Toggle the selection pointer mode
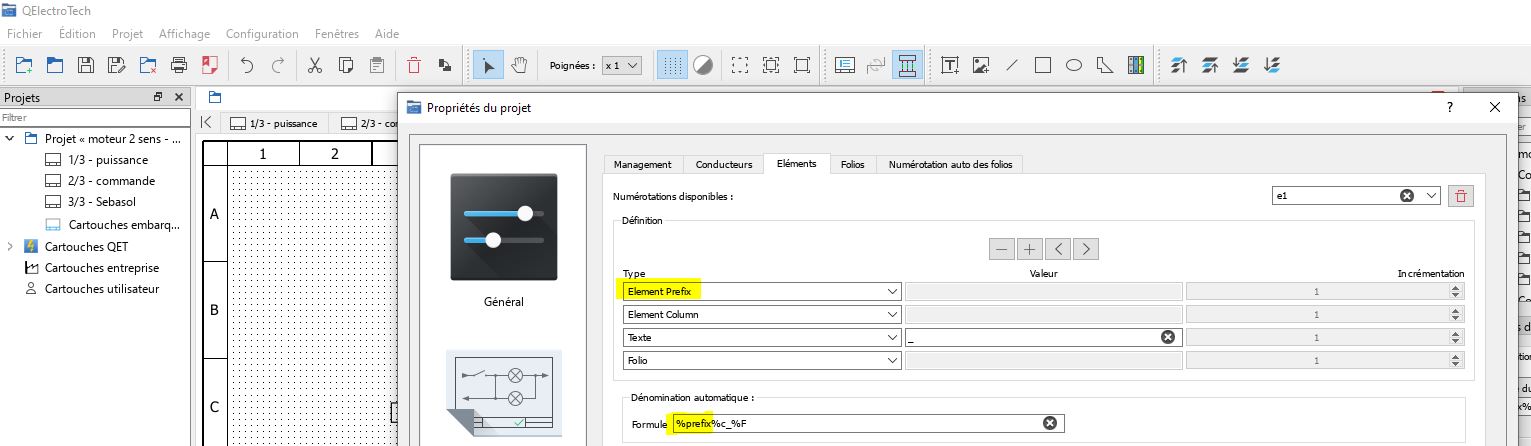This screenshot has height=446, width=1531. coord(488,66)
